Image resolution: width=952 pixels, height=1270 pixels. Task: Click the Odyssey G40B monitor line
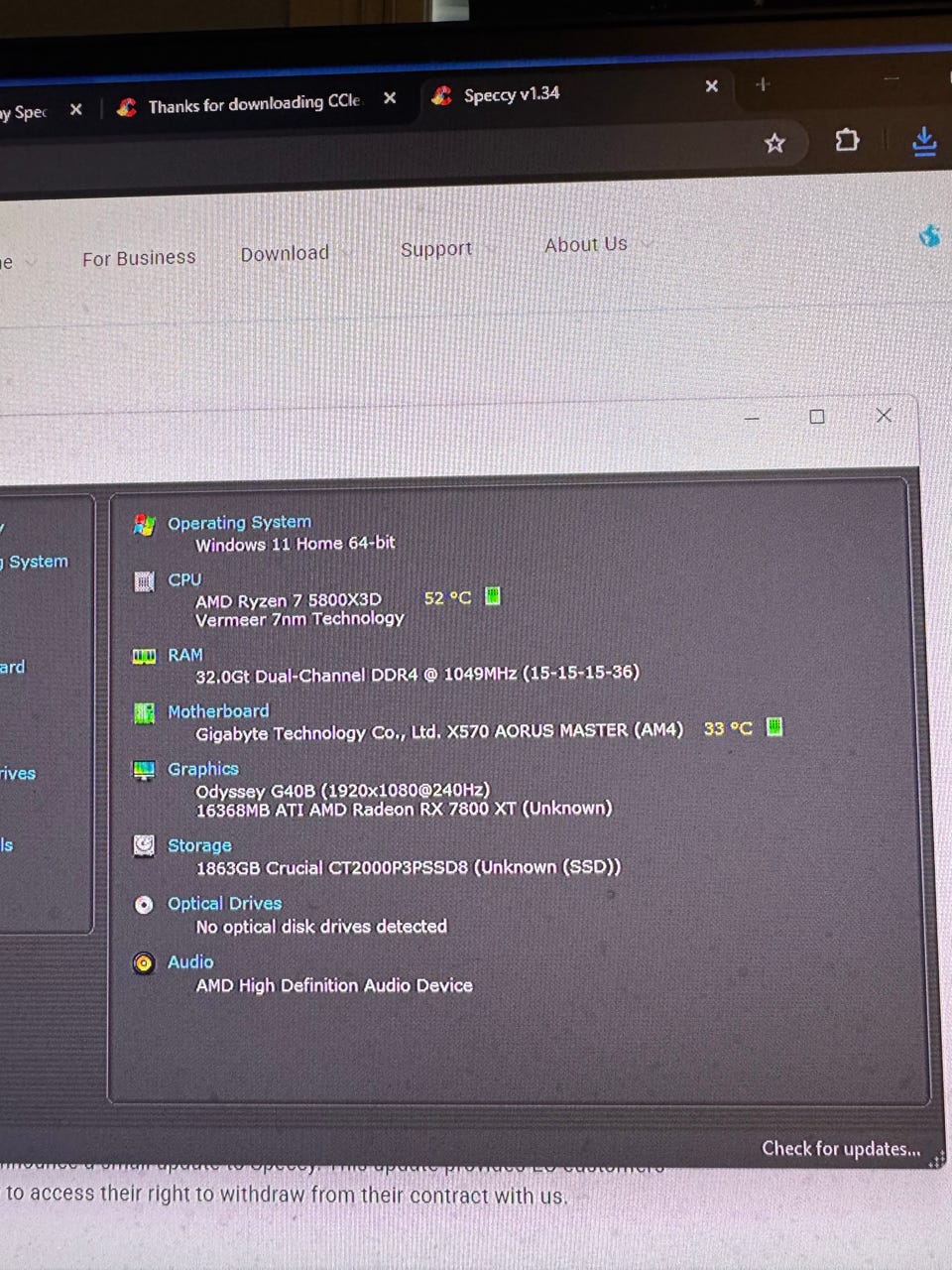[342, 791]
